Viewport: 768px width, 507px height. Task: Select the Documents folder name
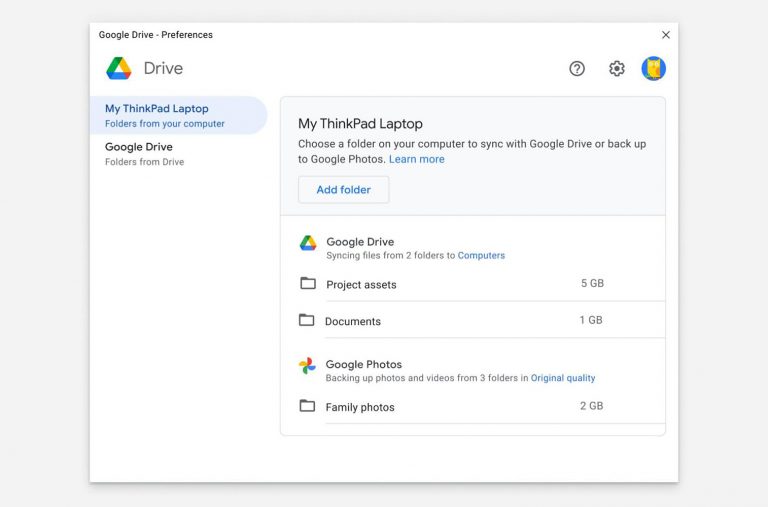tap(353, 322)
